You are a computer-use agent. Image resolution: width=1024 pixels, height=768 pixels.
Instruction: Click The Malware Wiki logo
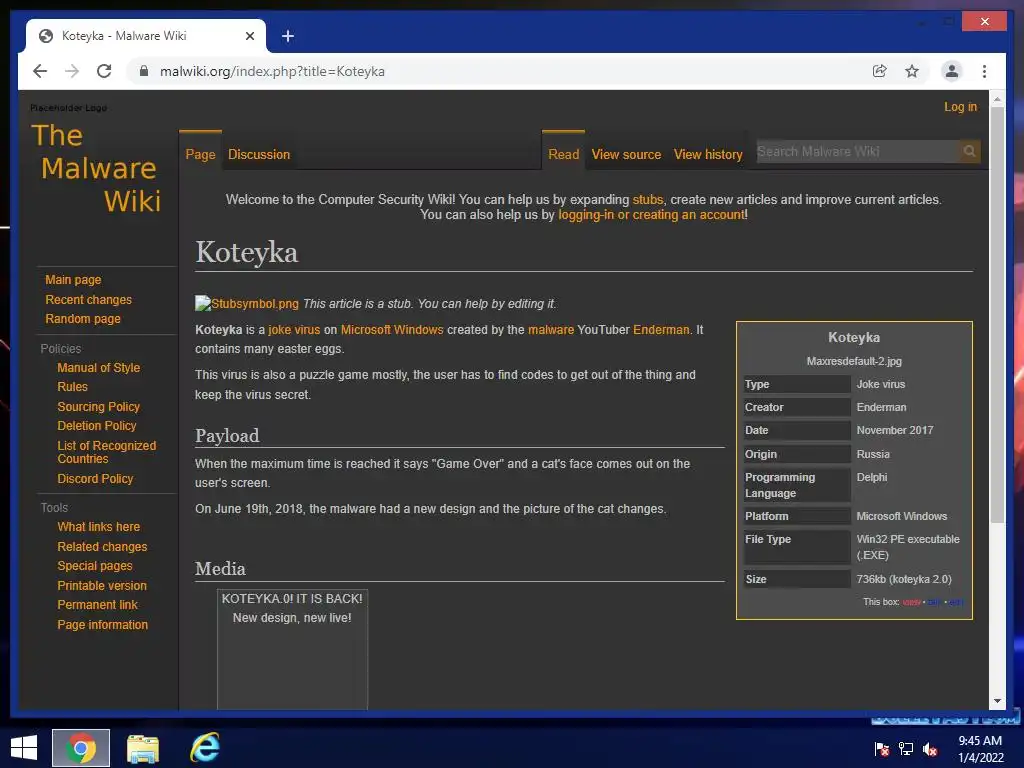(96, 168)
